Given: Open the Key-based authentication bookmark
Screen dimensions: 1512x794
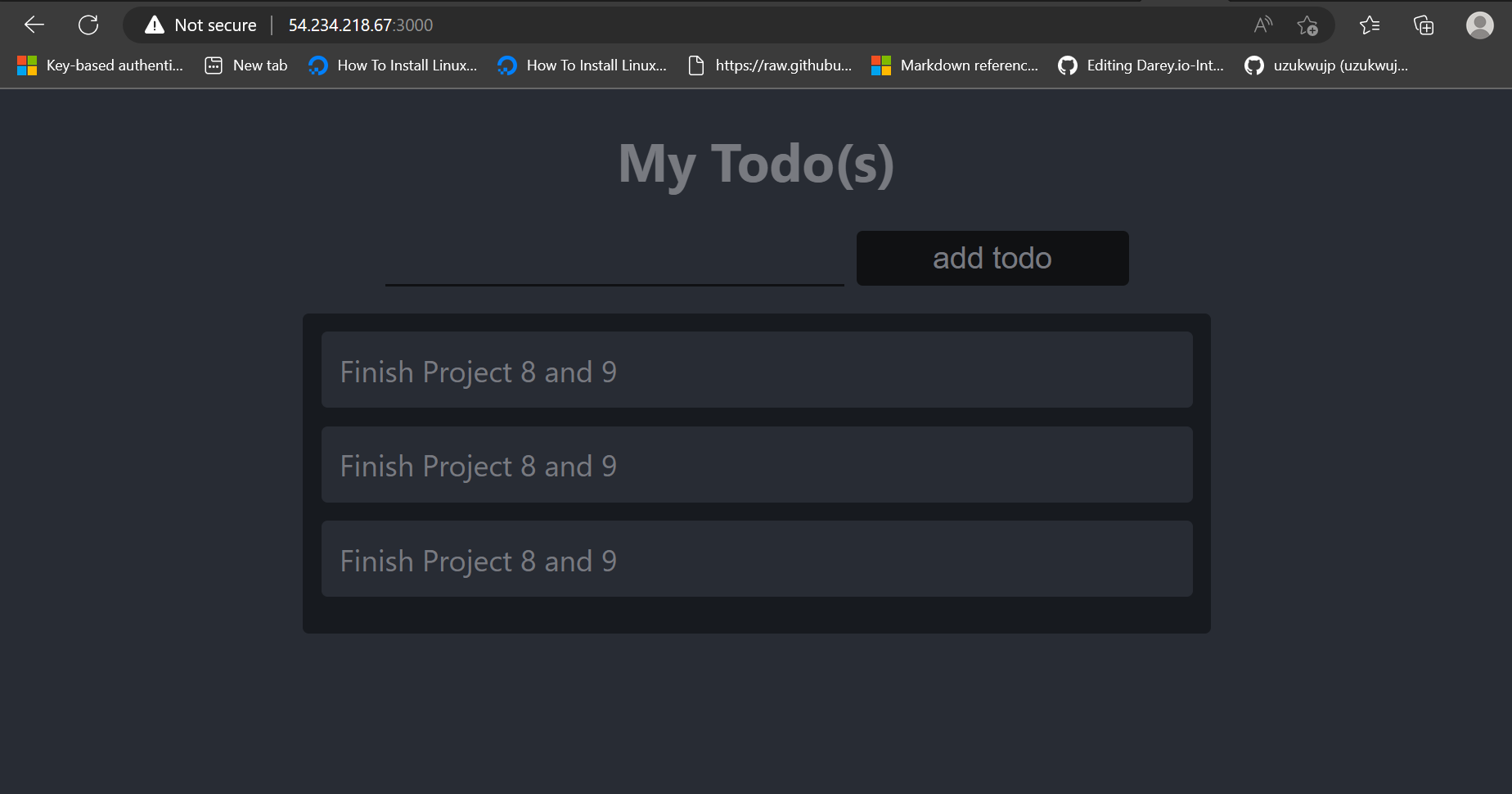Looking at the screenshot, I should tap(100, 65).
